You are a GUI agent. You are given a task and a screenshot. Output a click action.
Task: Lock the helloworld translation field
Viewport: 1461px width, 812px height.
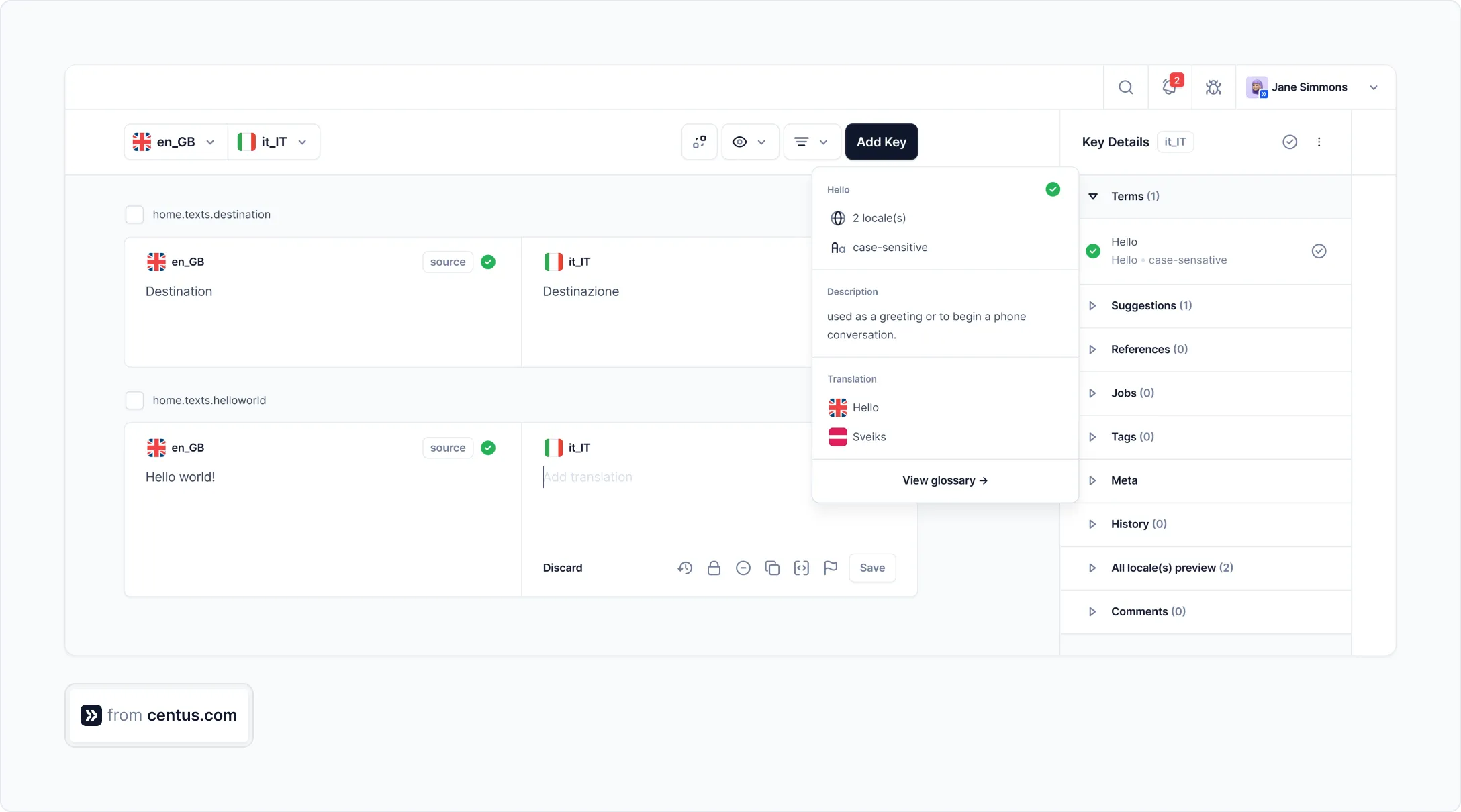[714, 568]
